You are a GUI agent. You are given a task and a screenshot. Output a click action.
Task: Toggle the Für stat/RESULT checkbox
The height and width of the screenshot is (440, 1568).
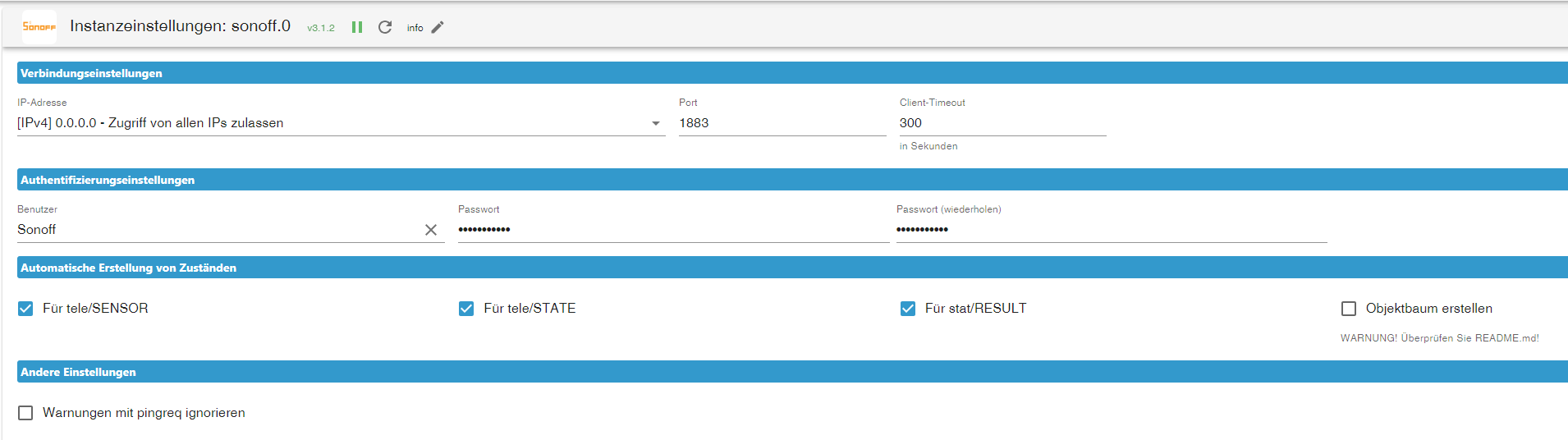[x=908, y=309]
